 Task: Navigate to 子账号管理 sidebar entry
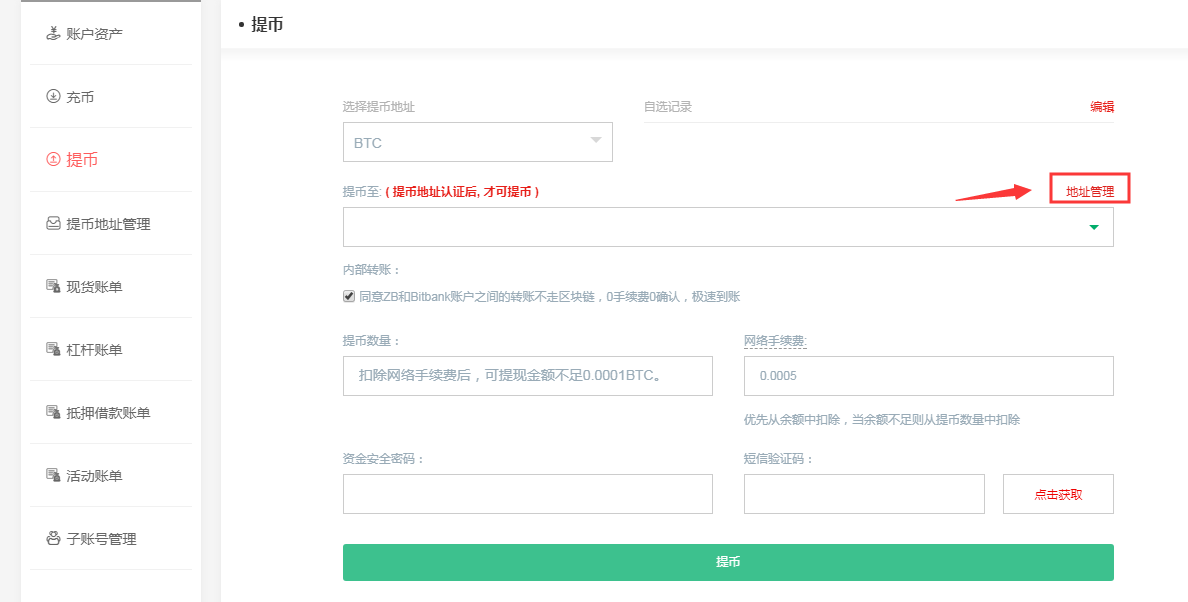(x=99, y=538)
